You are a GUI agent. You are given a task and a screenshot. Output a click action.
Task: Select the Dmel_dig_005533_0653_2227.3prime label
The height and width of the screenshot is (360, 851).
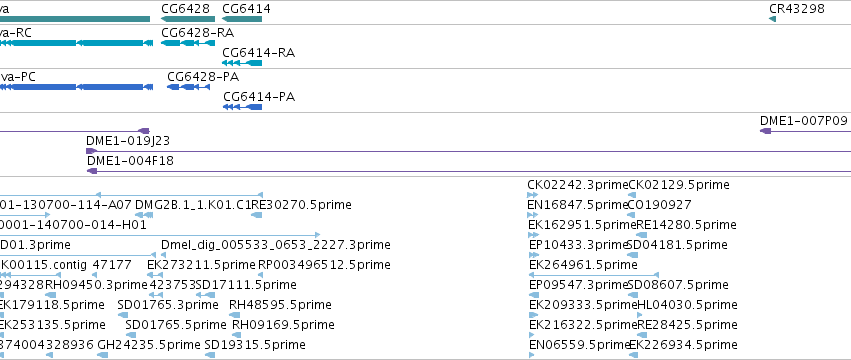[276, 245]
